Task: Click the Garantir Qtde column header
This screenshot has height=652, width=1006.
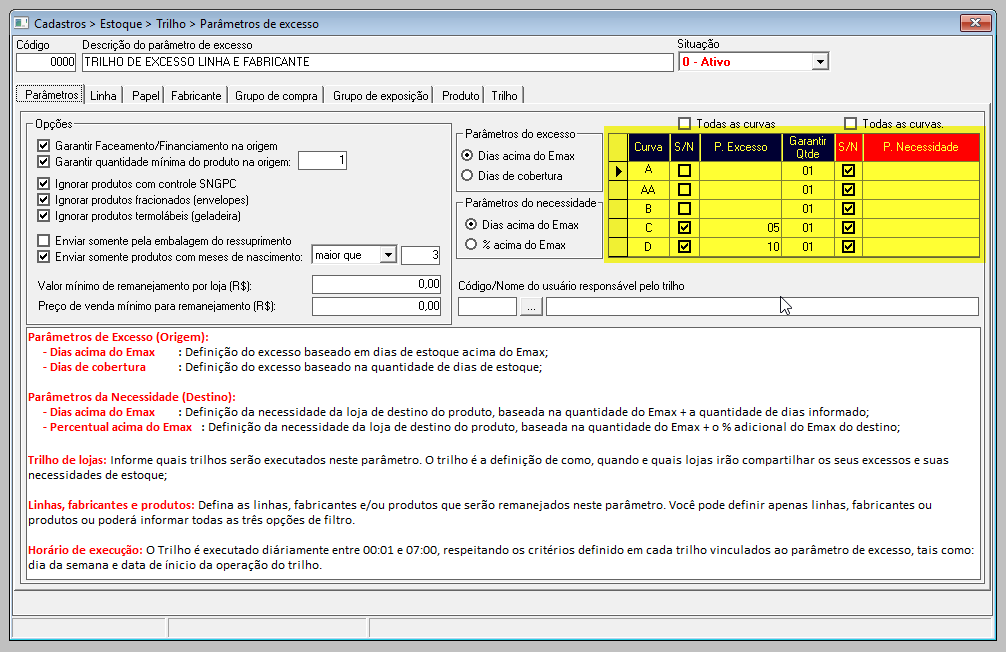Action: pos(808,147)
